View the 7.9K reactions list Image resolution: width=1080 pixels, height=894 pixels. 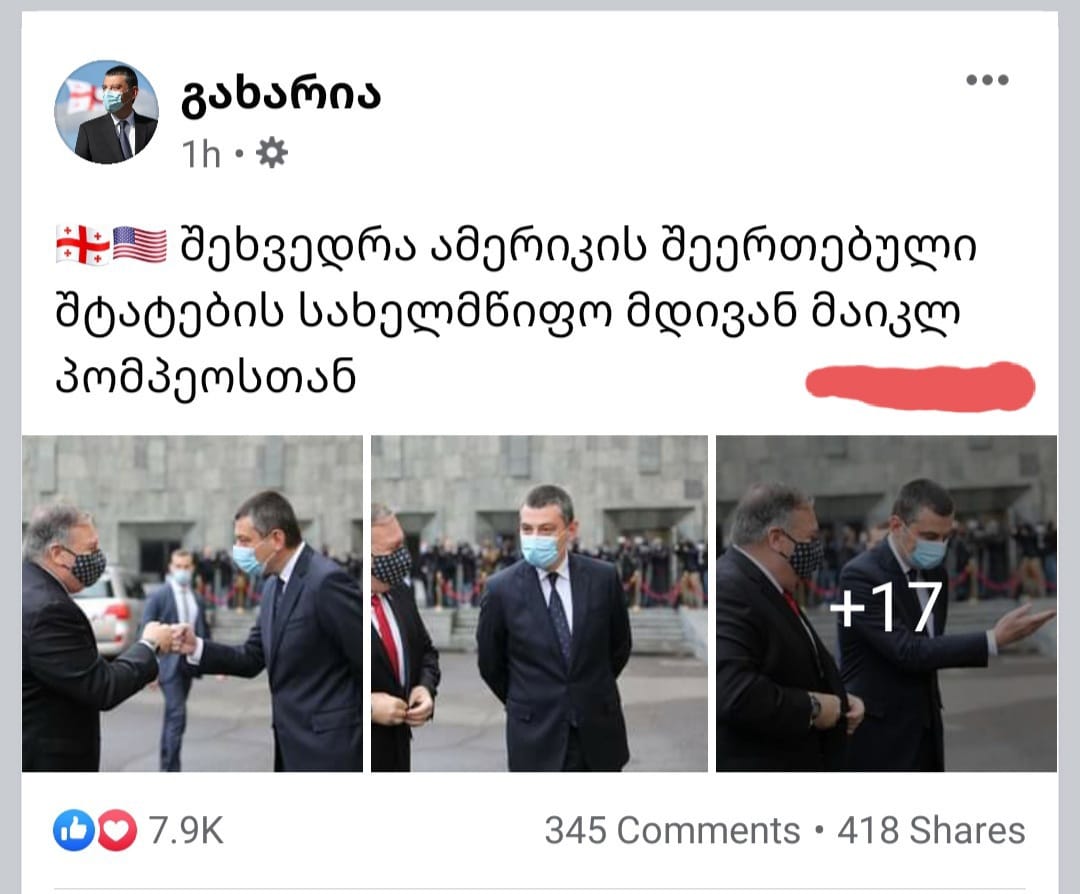[x=186, y=830]
